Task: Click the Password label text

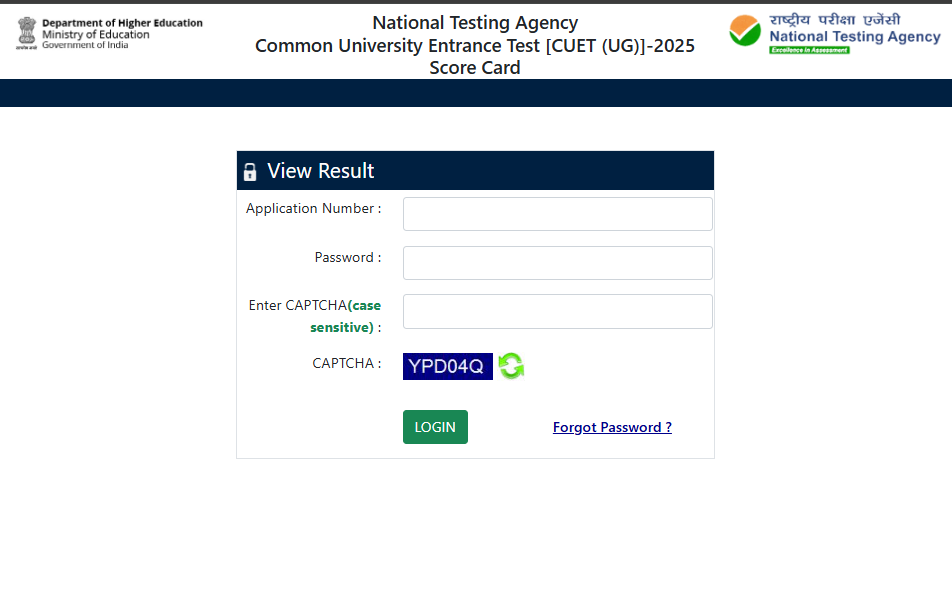Action: (x=347, y=257)
